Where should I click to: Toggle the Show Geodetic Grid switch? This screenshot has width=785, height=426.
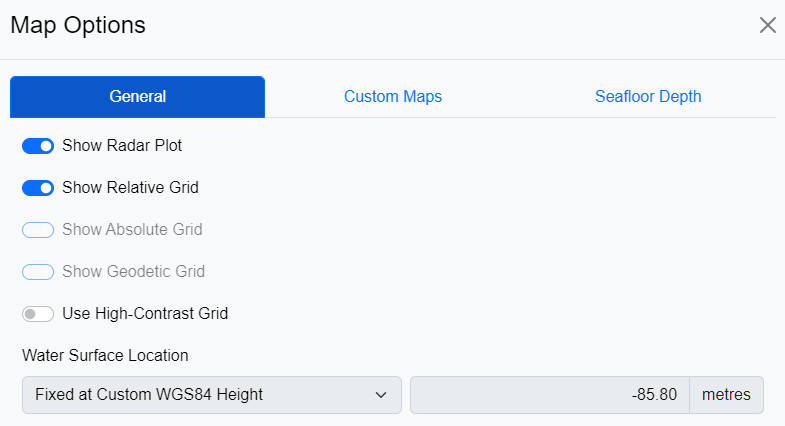click(38, 272)
